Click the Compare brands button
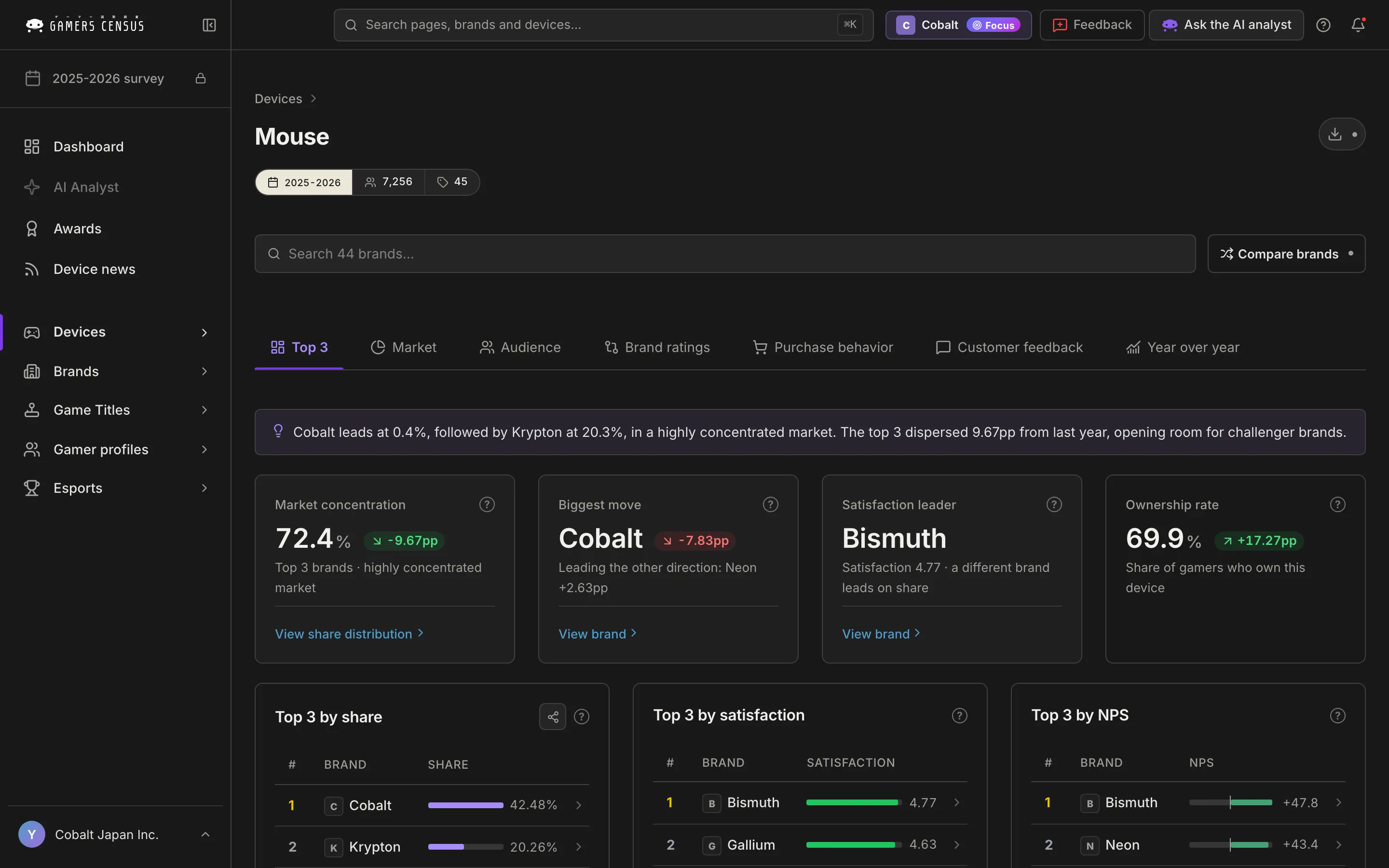The image size is (1389, 868). [1286, 254]
